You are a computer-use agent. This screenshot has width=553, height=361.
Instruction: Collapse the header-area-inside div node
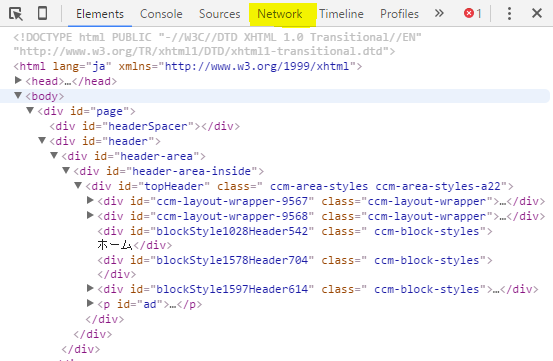(66, 171)
